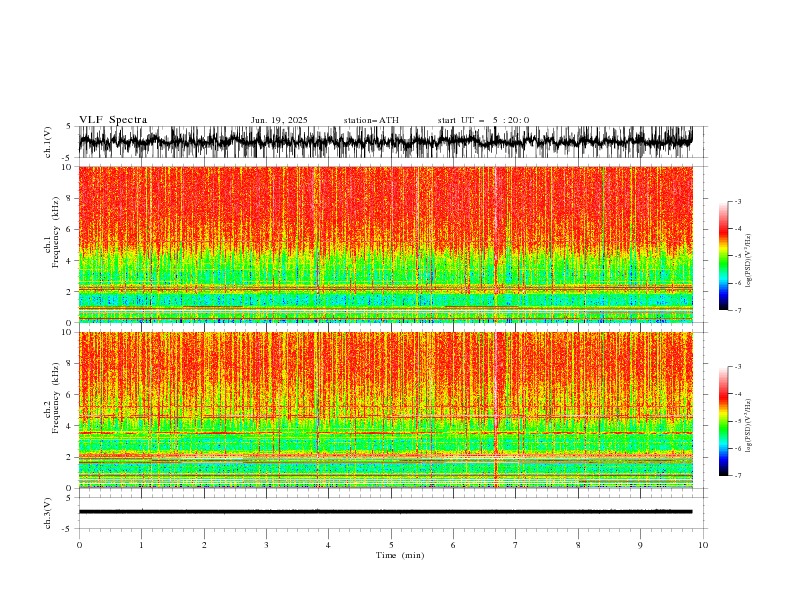
Task: Click the date text "Jun. 19, 2025"
Action: 279,120
